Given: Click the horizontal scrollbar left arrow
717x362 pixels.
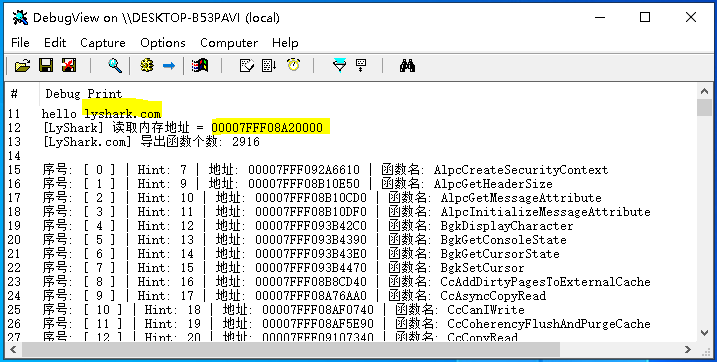Looking at the screenshot, I should pyautogui.click(x=13, y=350).
